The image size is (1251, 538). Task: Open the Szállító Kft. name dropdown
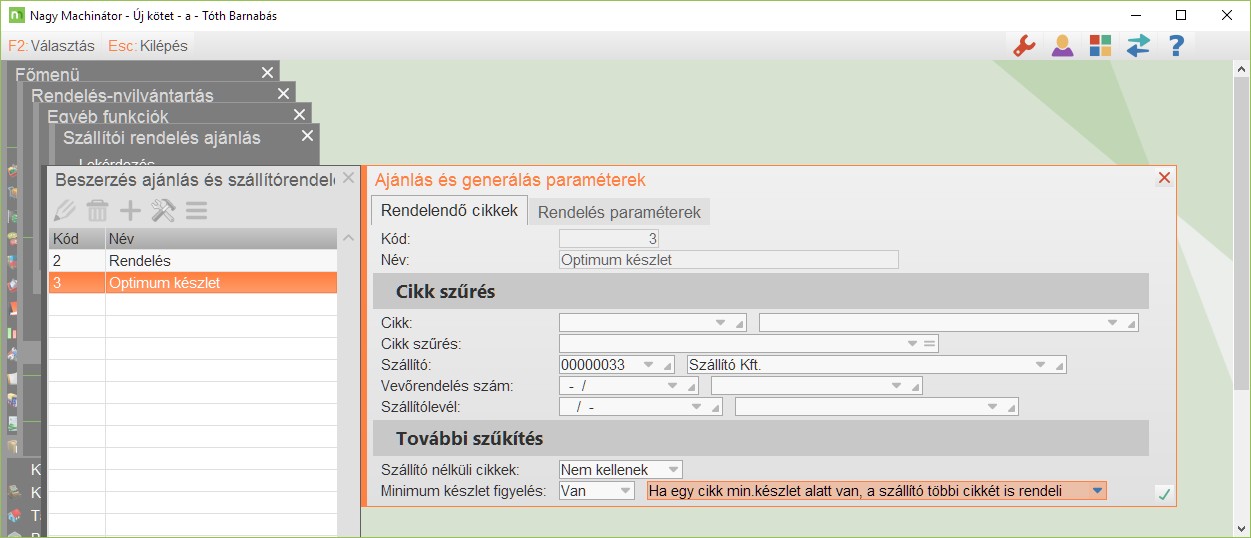pyautogui.click(x=1040, y=365)
